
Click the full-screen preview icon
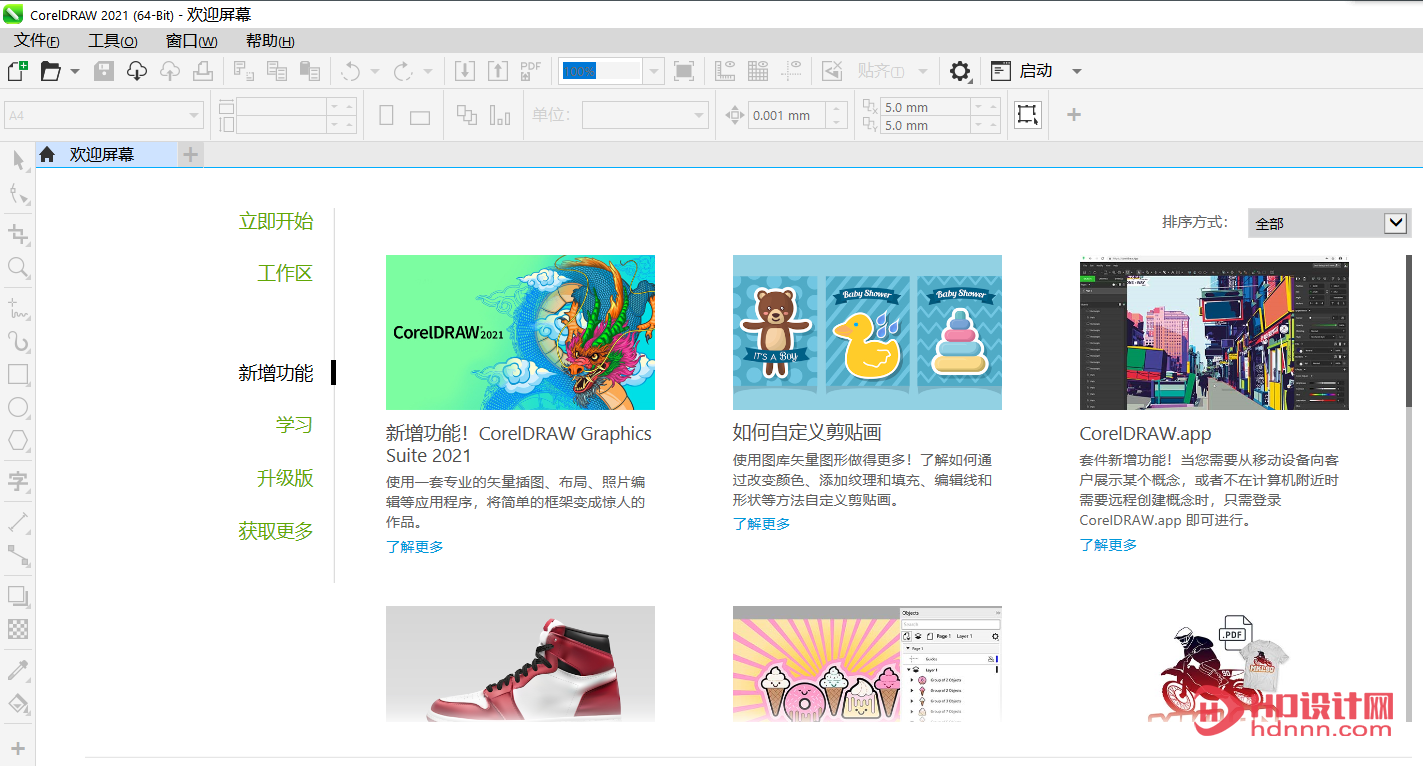tap(684, 71)
